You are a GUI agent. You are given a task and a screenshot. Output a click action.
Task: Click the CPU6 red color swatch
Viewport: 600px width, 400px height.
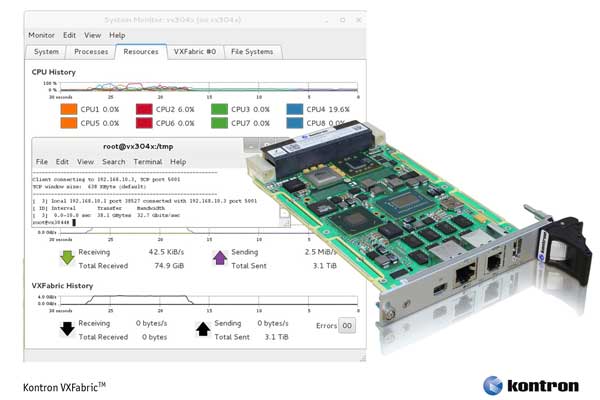click(x=144, y=123)
